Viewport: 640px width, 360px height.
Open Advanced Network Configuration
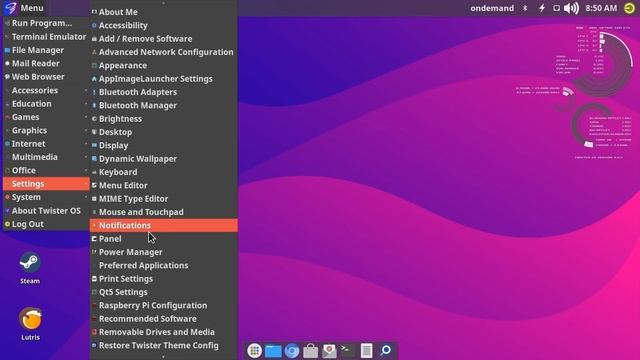(164, 52)
